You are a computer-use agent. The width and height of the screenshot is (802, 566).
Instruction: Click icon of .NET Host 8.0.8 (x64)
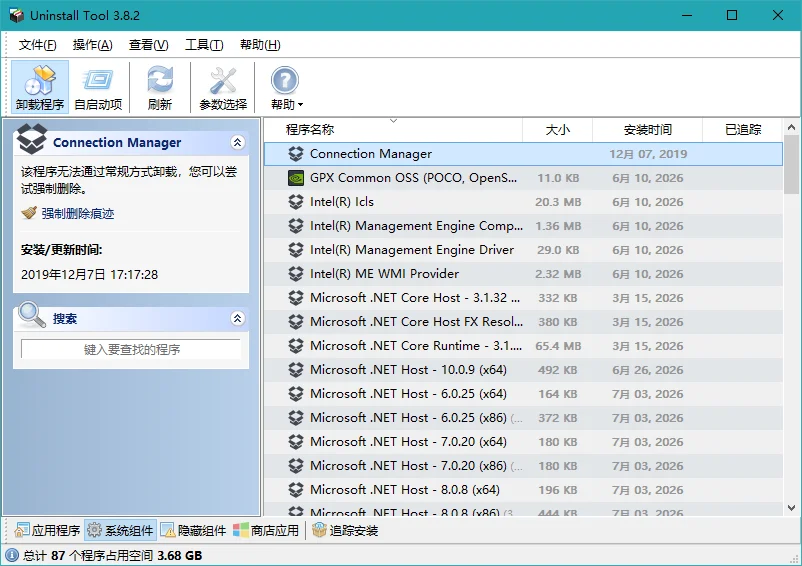pyautogui.click(x=296, y=490)
